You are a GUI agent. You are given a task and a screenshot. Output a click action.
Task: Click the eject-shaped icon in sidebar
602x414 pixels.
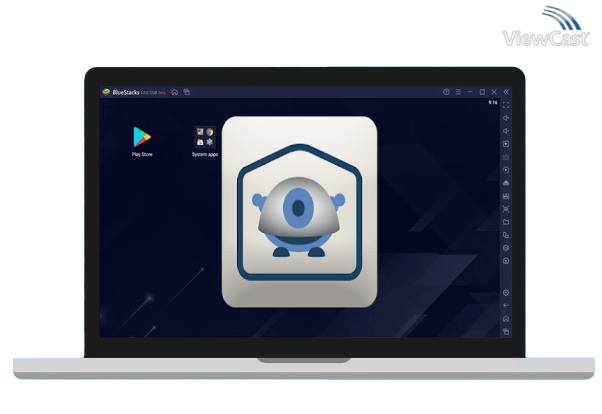click(506, 183)
